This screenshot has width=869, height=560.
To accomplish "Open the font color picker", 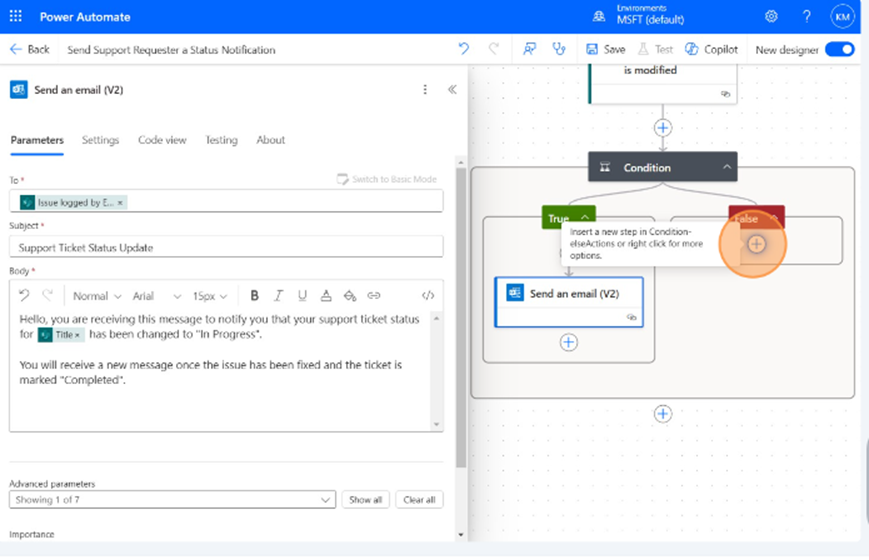I will (x=326, y=296).
